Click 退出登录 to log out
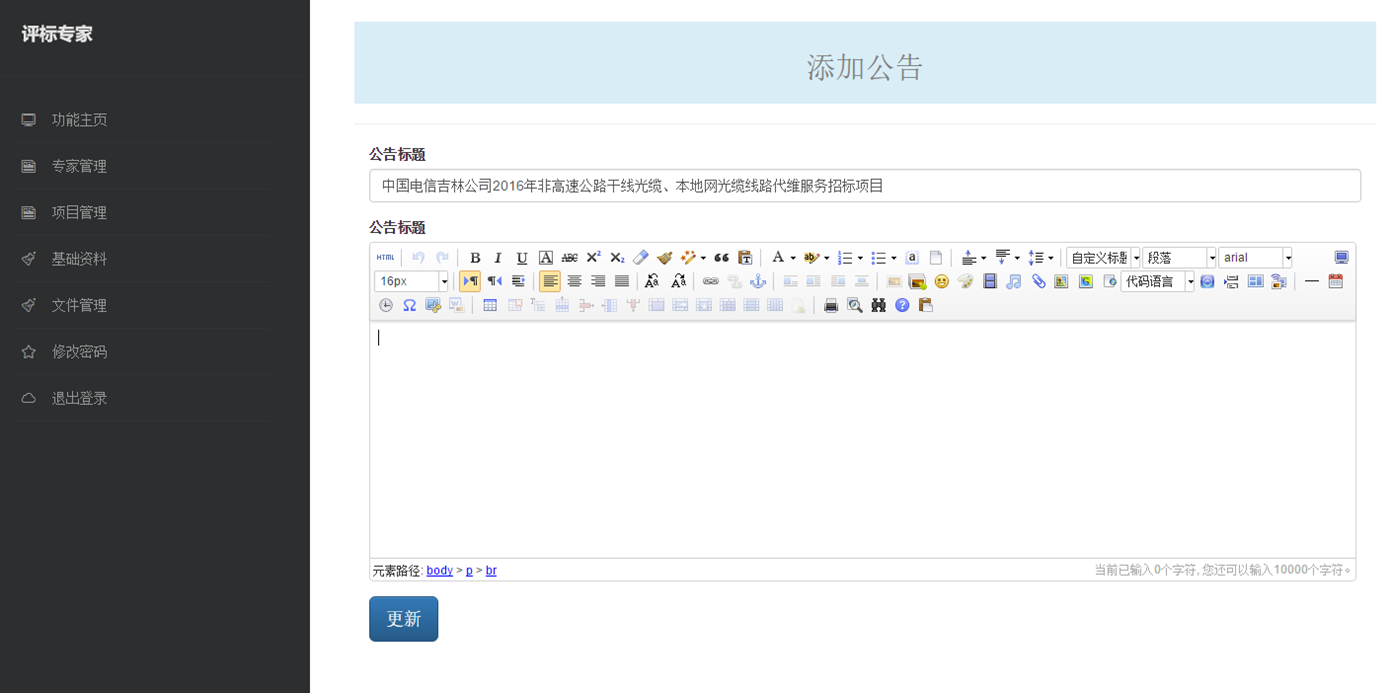Viewport: 1389px width, 693px height. (x=79, y=398)
